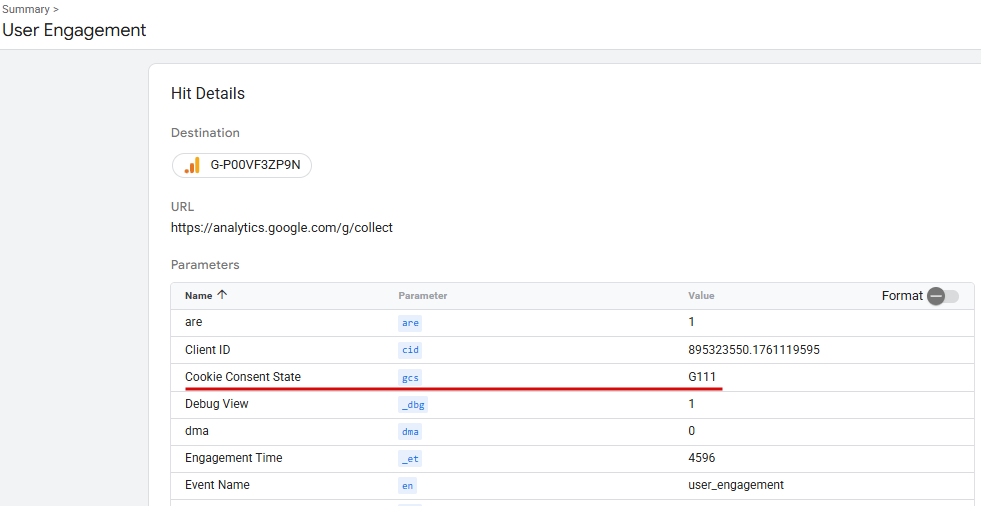981x506 pixels.
Task: Click the G-P00VF3ZP9N destination chip
Action: click(242, 165)
